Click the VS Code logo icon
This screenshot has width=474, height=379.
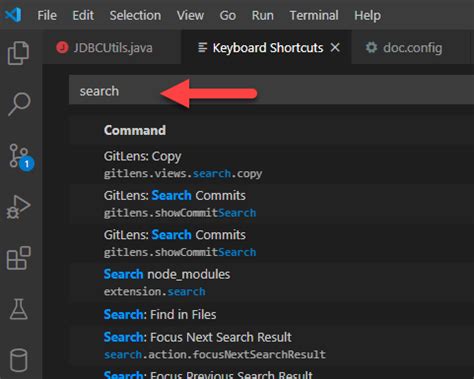pyautogui.click(x=13, y=15)
